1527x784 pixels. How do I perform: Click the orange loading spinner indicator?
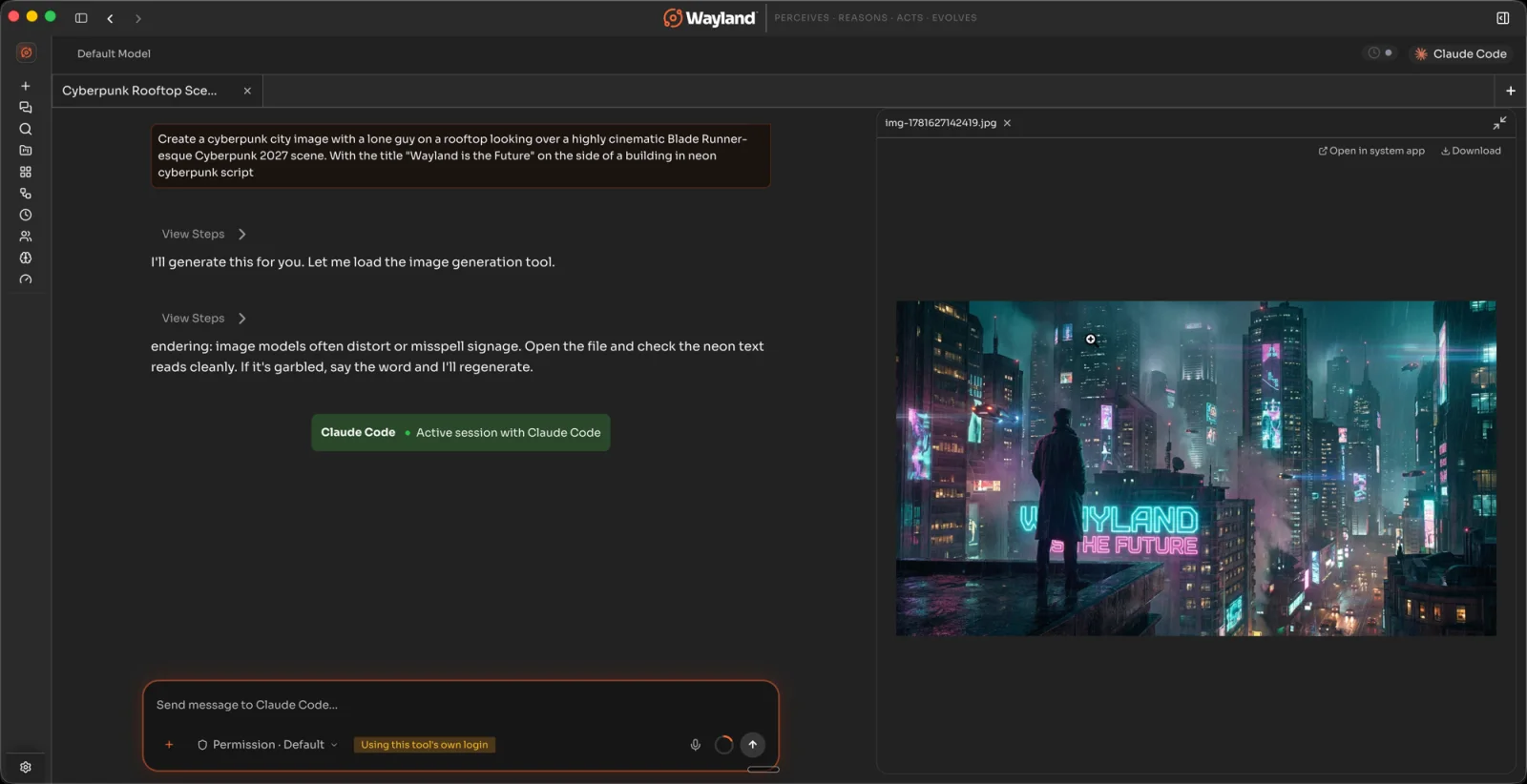pyautogui.click(x=724, y=745)
